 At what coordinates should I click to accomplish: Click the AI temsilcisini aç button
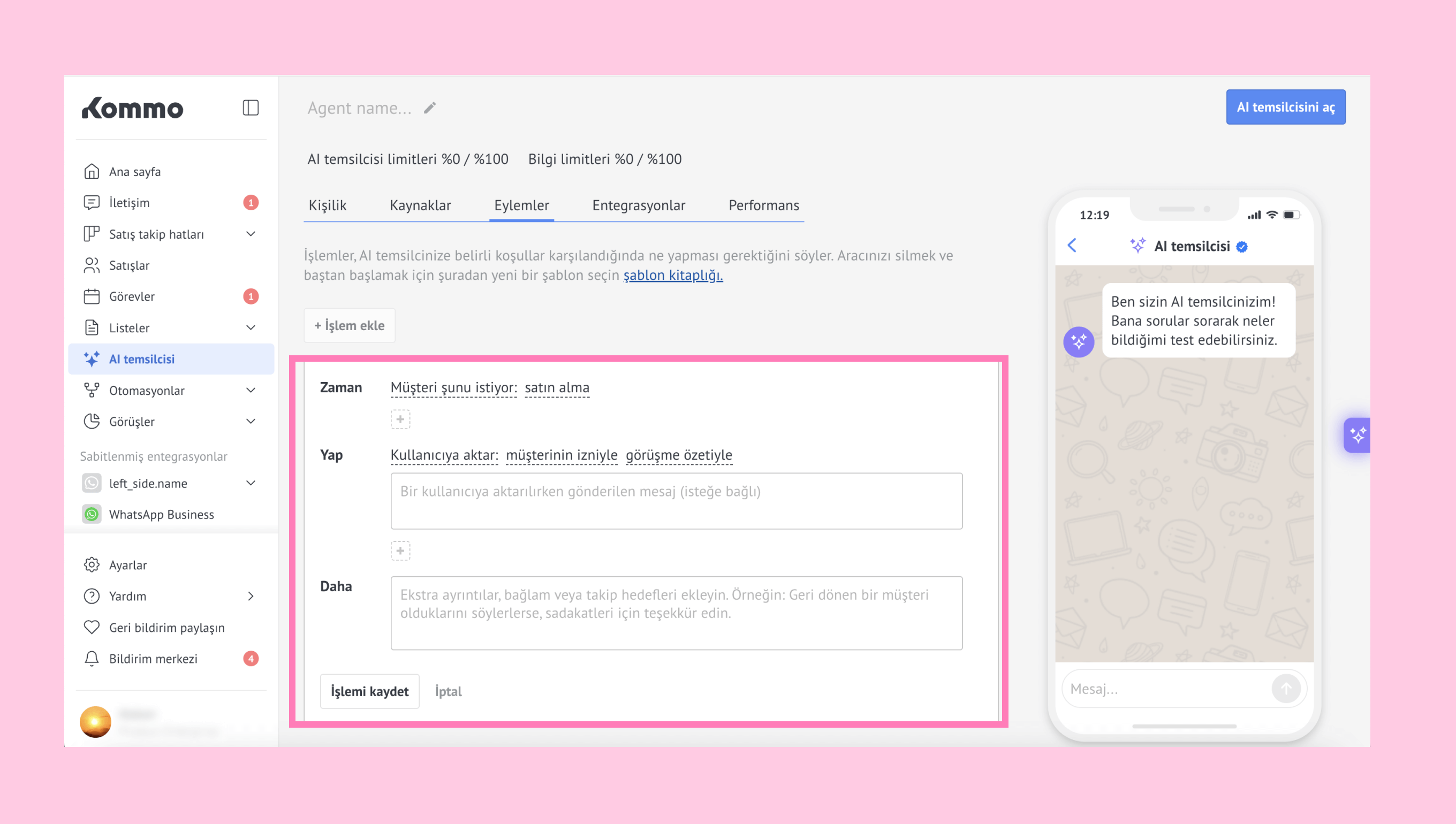click(x=1285, y=107)
